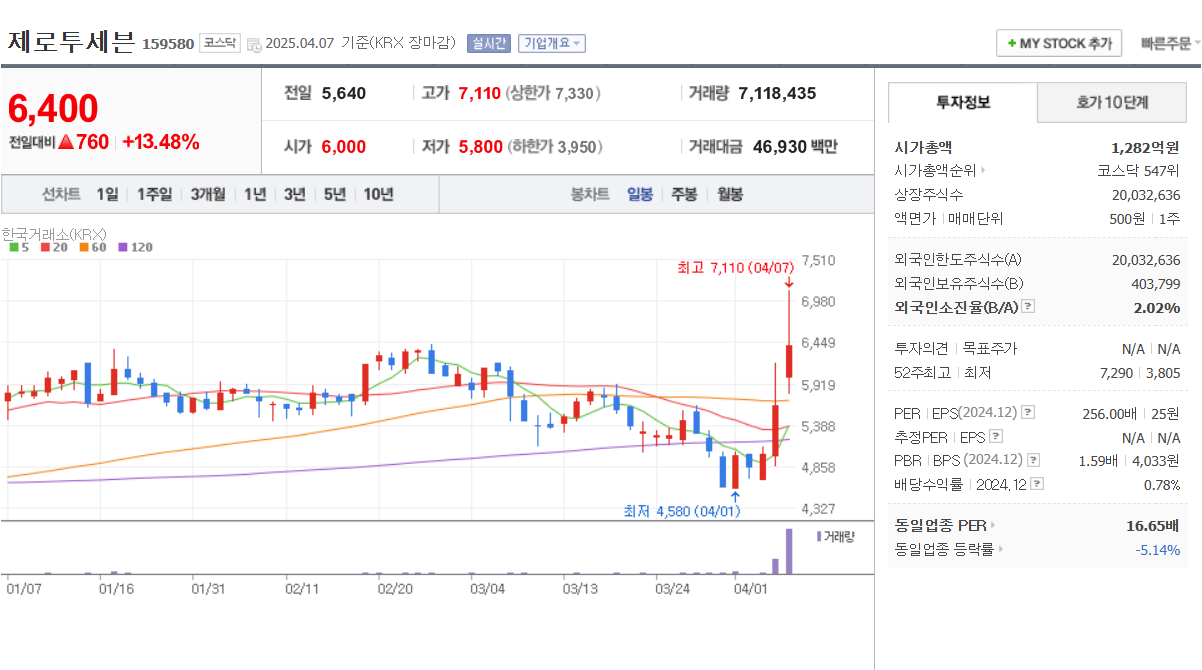The width and height of the screenshot is (1202, 670).
Task: Click the 코스닥 market badge
Action: pos(220,43)
